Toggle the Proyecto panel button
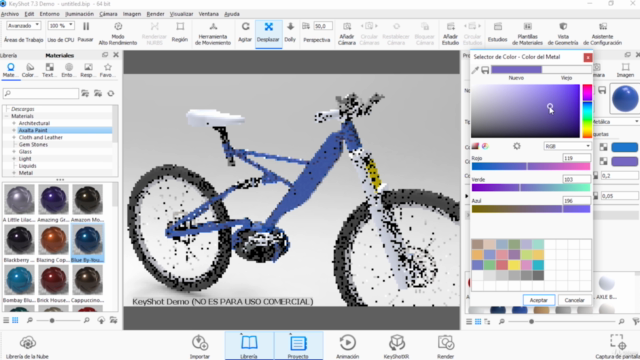 298,347
